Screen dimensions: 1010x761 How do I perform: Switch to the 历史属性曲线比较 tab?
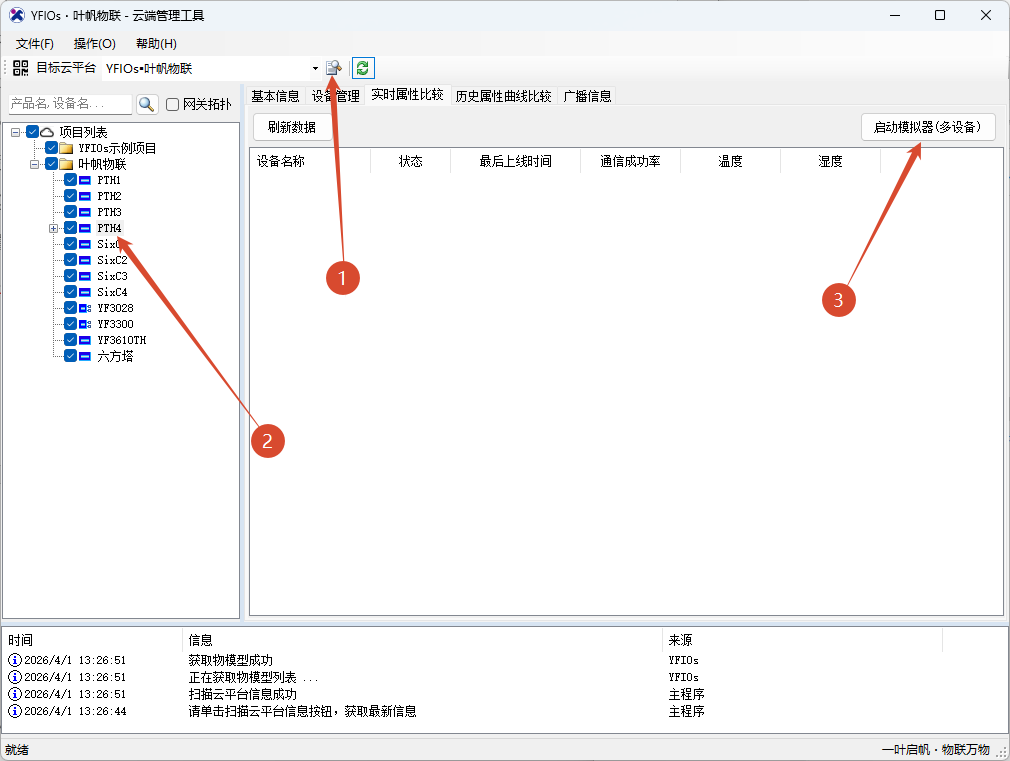[x=503, y=96]
